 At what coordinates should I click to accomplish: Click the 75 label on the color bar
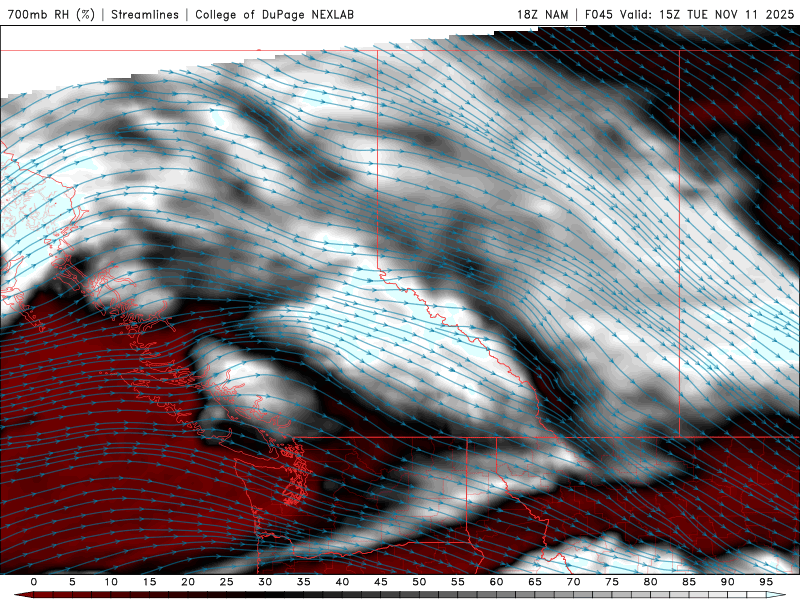612,582
